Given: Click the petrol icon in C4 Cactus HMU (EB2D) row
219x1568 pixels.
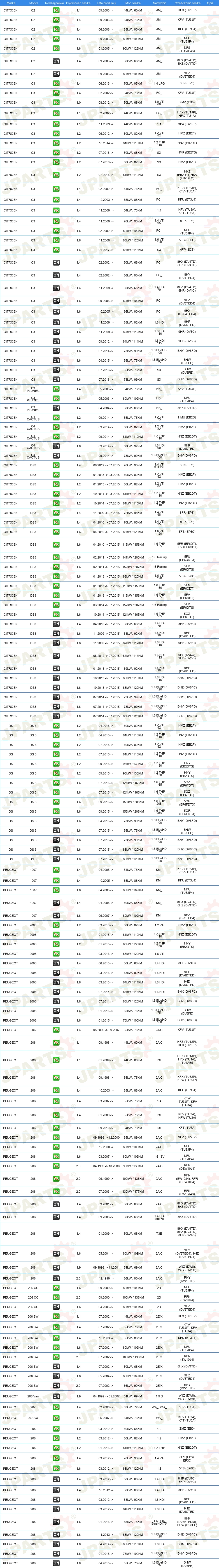Looking at the screenshot, I should [56, 418].
